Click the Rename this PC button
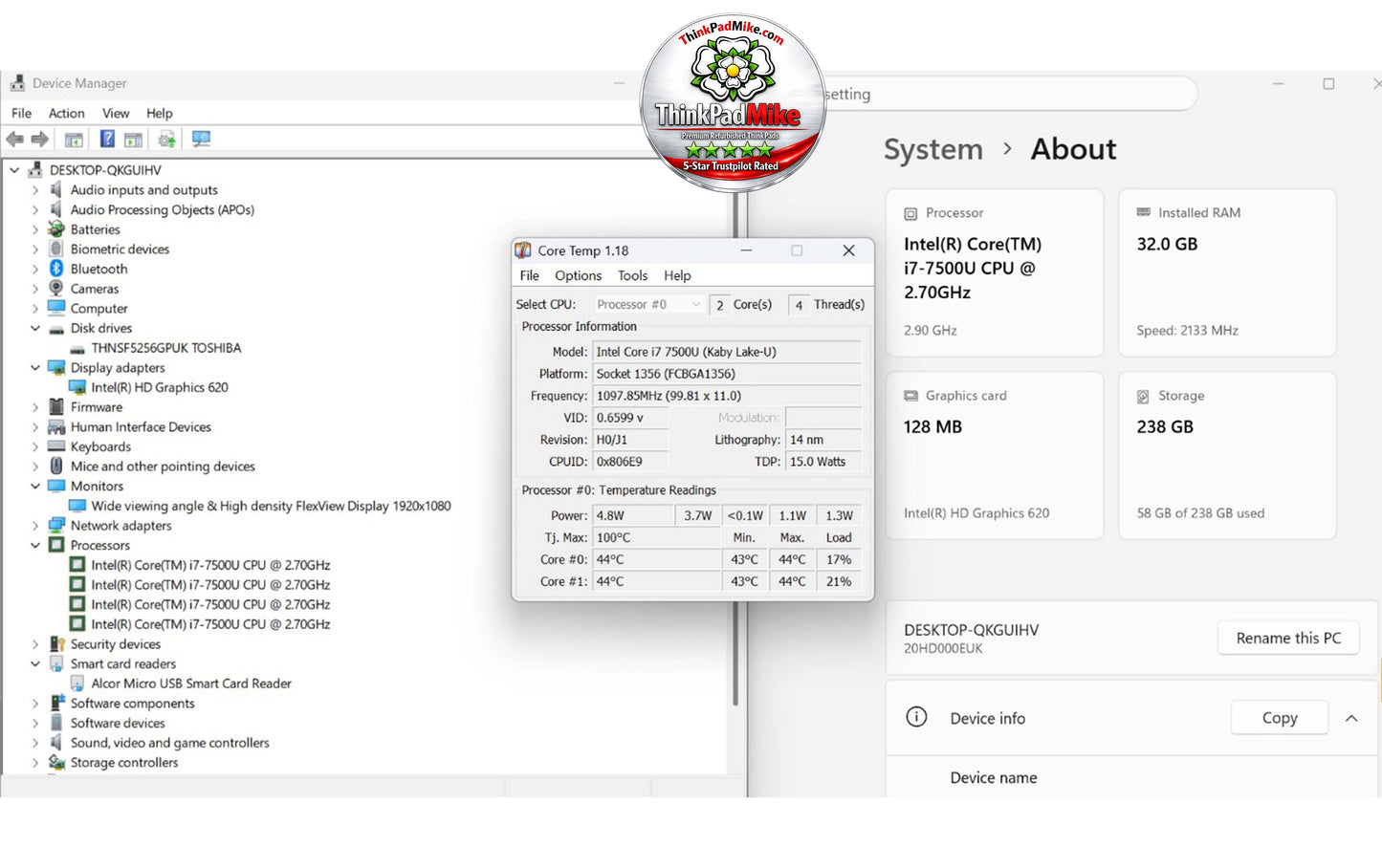1382x868 pixels. (x=1288, y=638)
